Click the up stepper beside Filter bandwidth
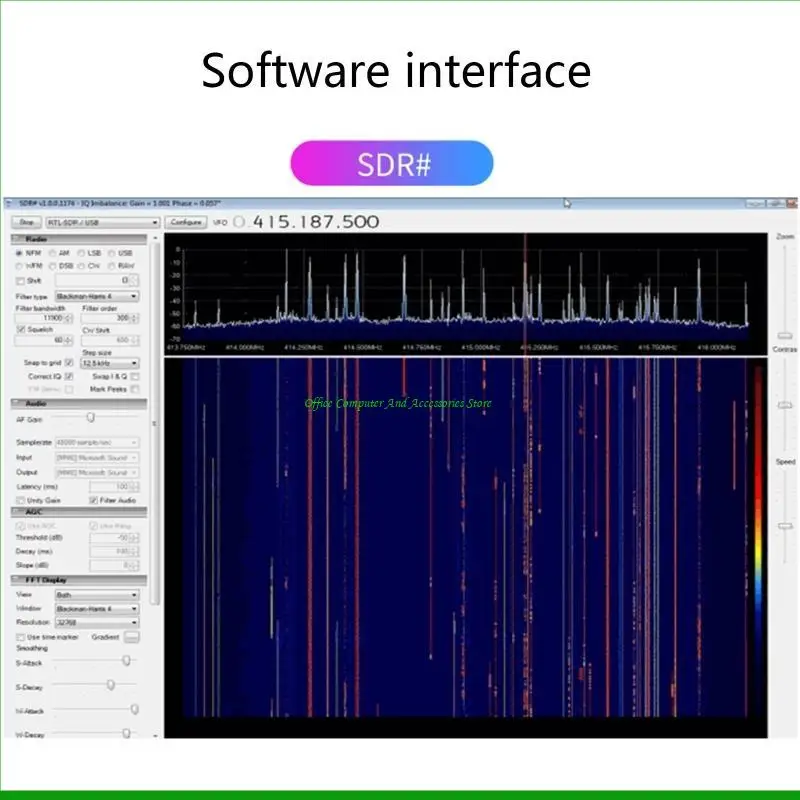 point(68,317)
